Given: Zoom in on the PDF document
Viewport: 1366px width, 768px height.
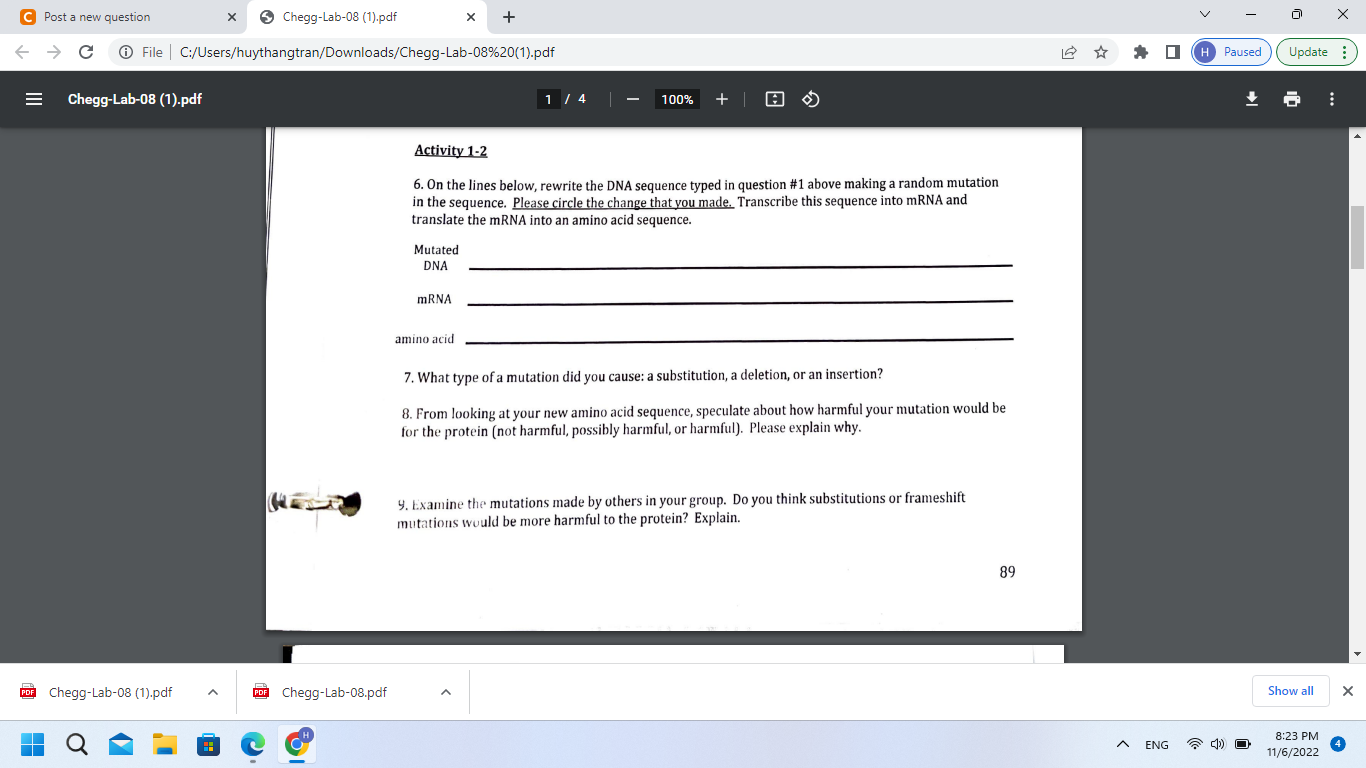Looking at the screenshot, I should click(x=723, y=99).
